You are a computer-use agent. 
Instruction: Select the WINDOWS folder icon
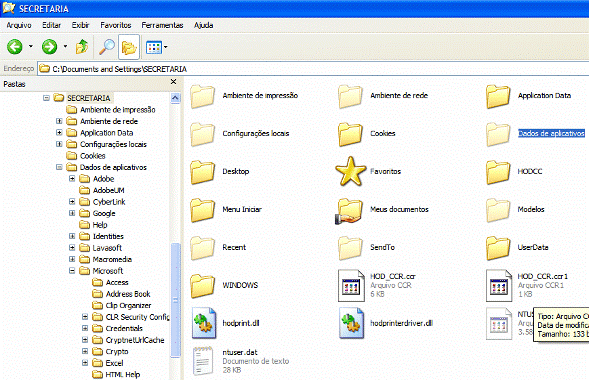tap(202, 286)
